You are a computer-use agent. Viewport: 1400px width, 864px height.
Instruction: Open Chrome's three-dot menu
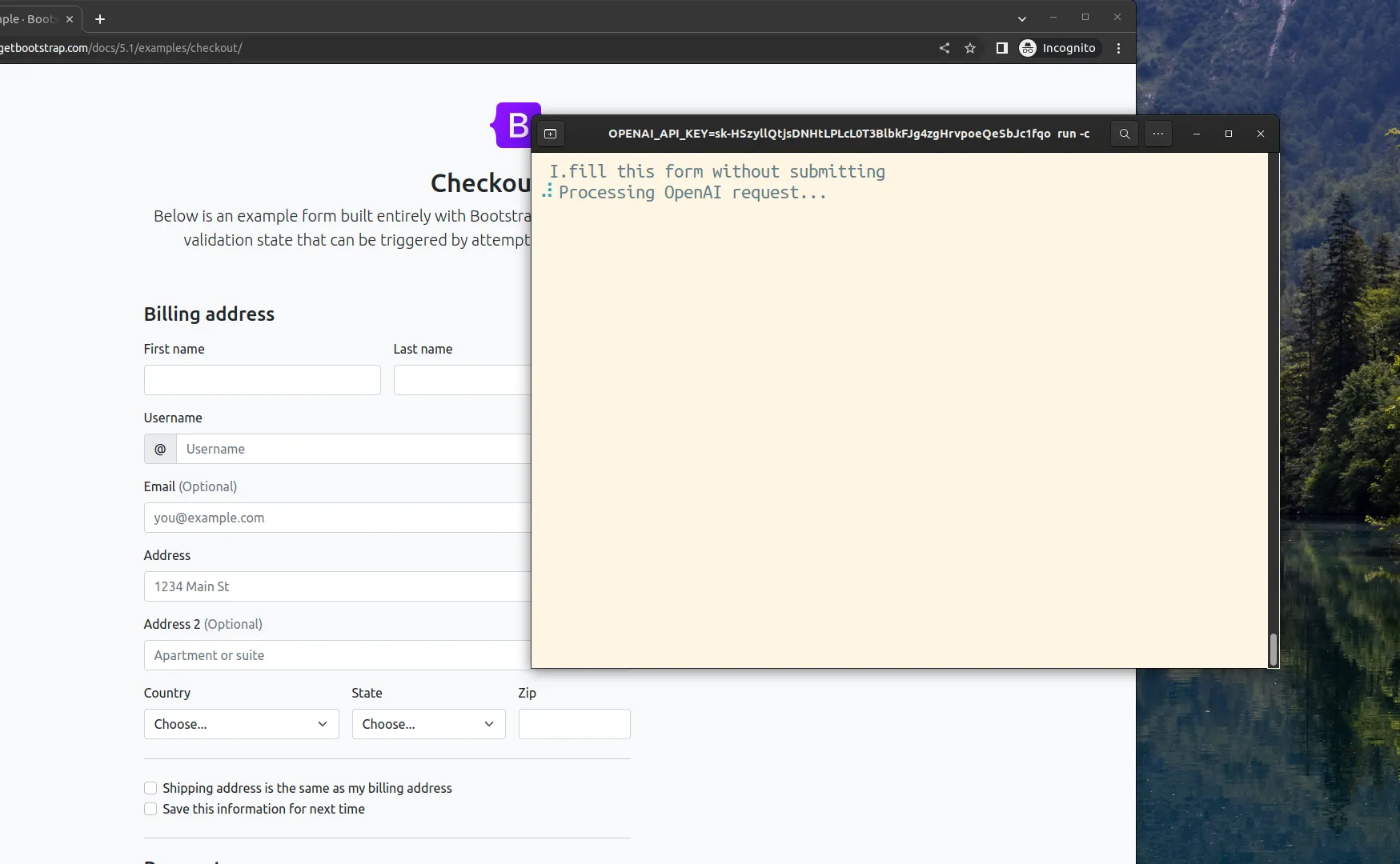(x=1119, y=48)
